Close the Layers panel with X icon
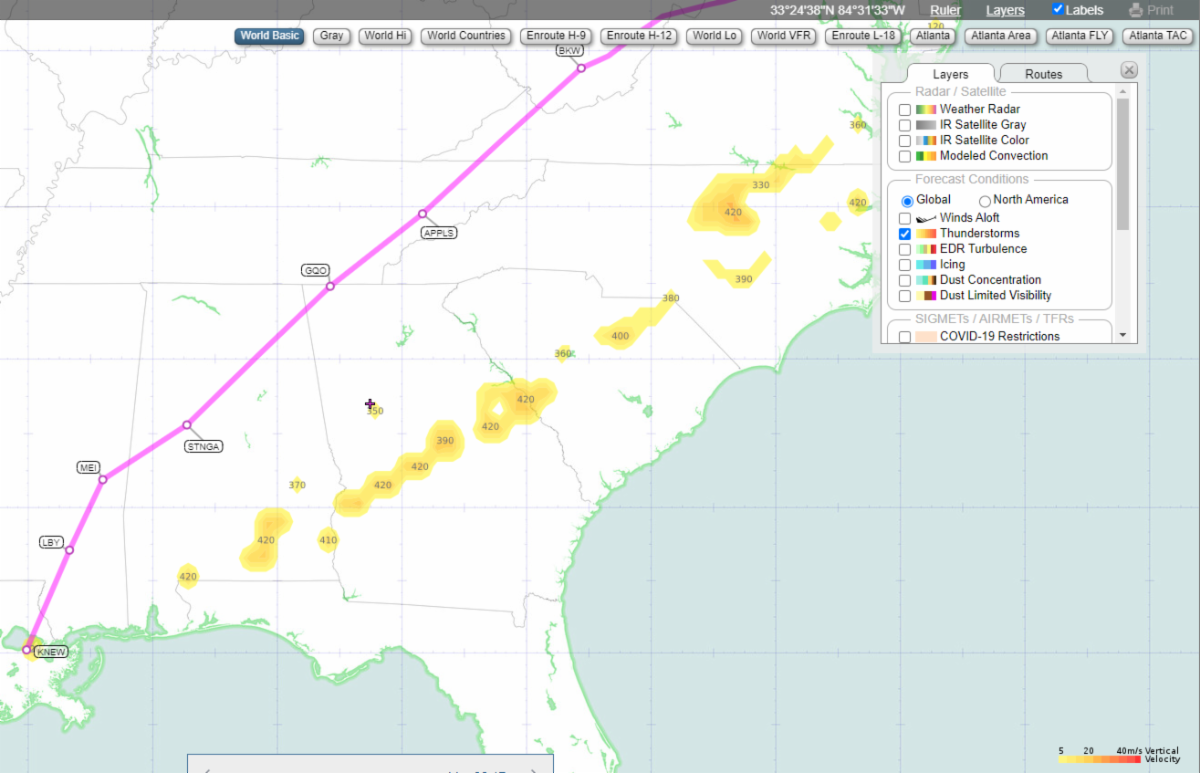The width and height of the screenshot is (1200, 773). (x=1128, y=70)
